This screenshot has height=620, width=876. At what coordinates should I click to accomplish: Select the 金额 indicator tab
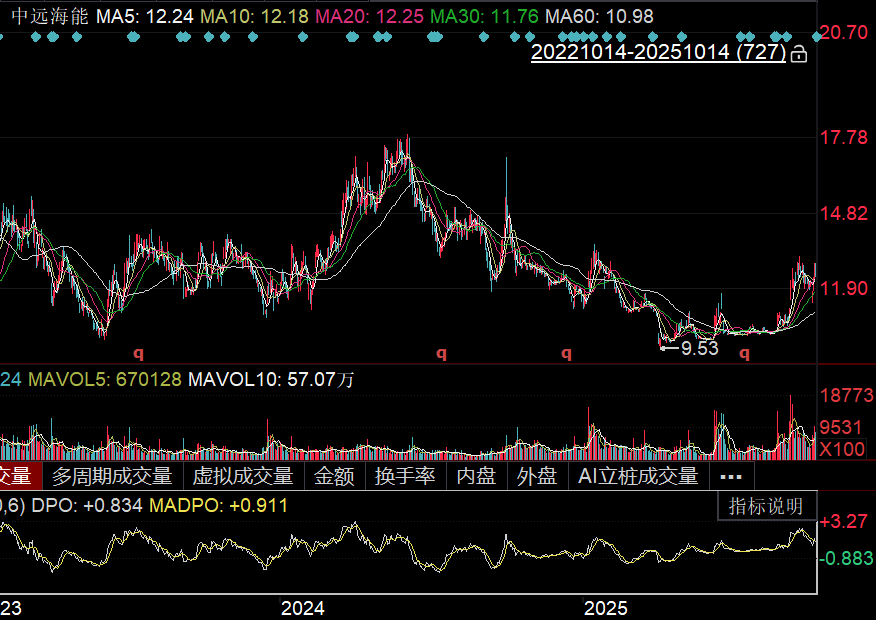tap(334, 477)
